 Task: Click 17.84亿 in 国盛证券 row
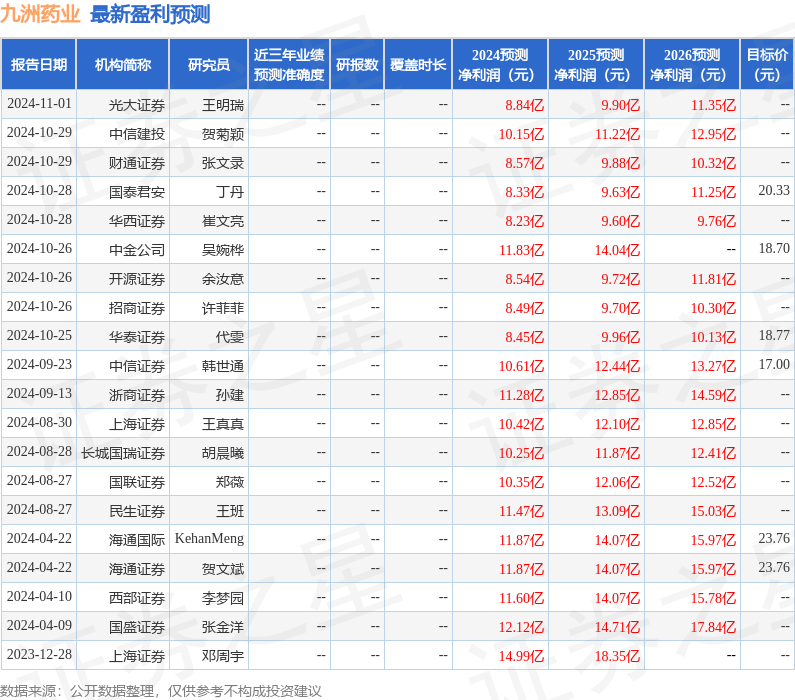(x=713, y=627)
